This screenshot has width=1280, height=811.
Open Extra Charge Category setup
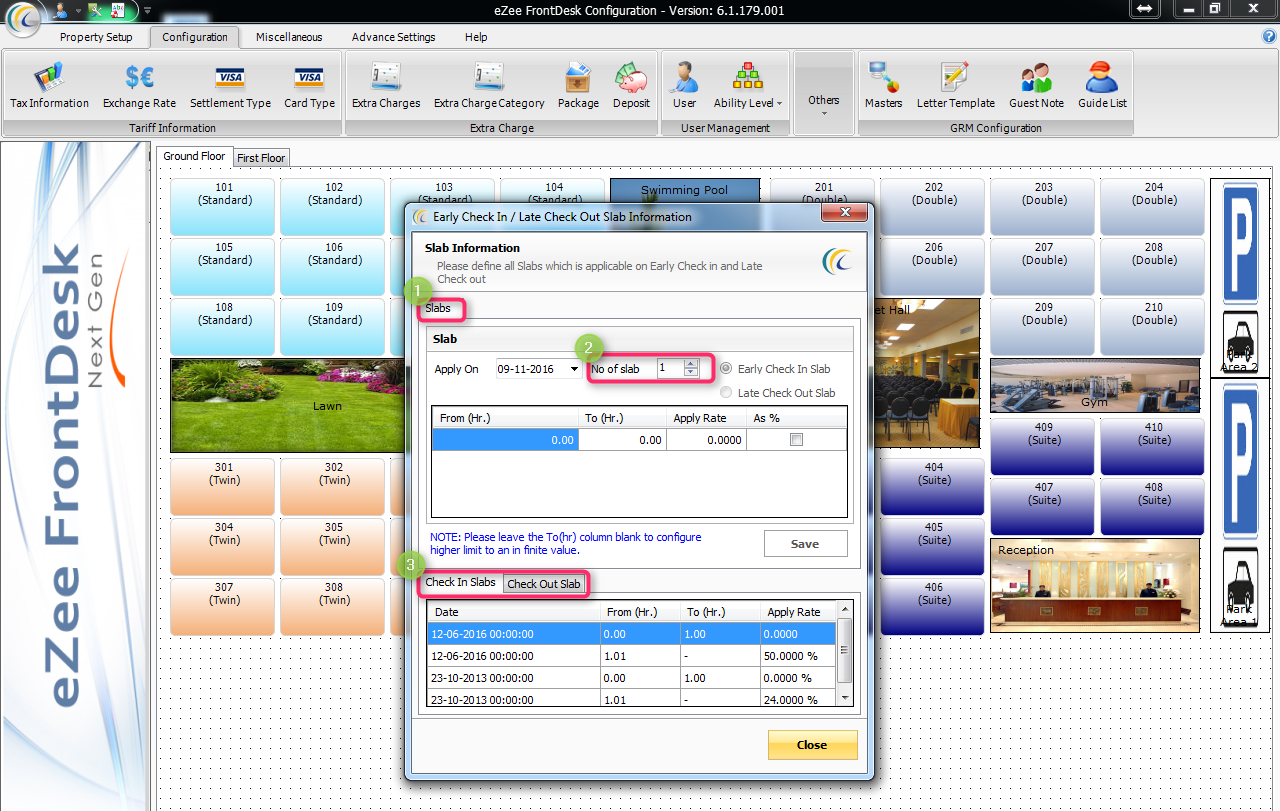(489, 85)
